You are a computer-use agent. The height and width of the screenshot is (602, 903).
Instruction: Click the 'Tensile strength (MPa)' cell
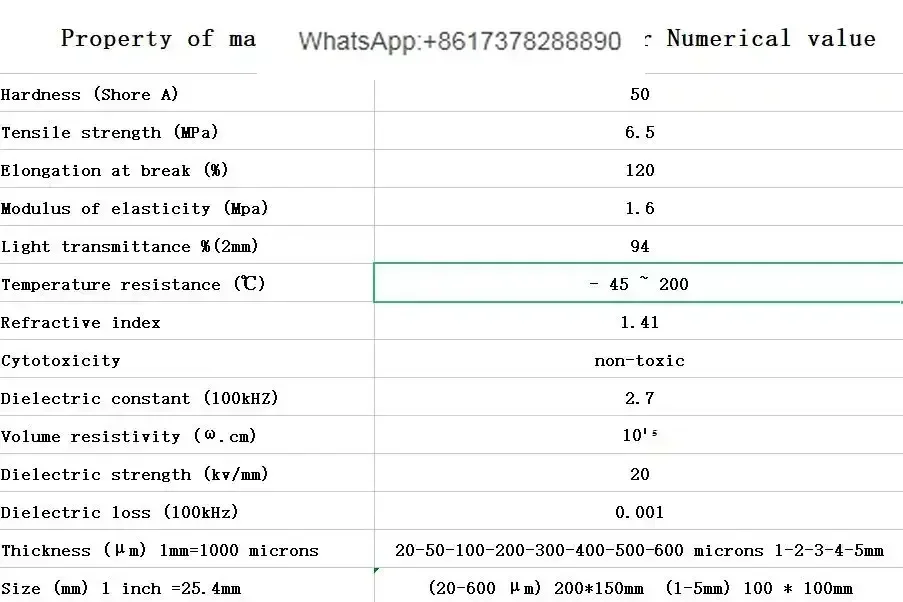(x=187, y=131)
